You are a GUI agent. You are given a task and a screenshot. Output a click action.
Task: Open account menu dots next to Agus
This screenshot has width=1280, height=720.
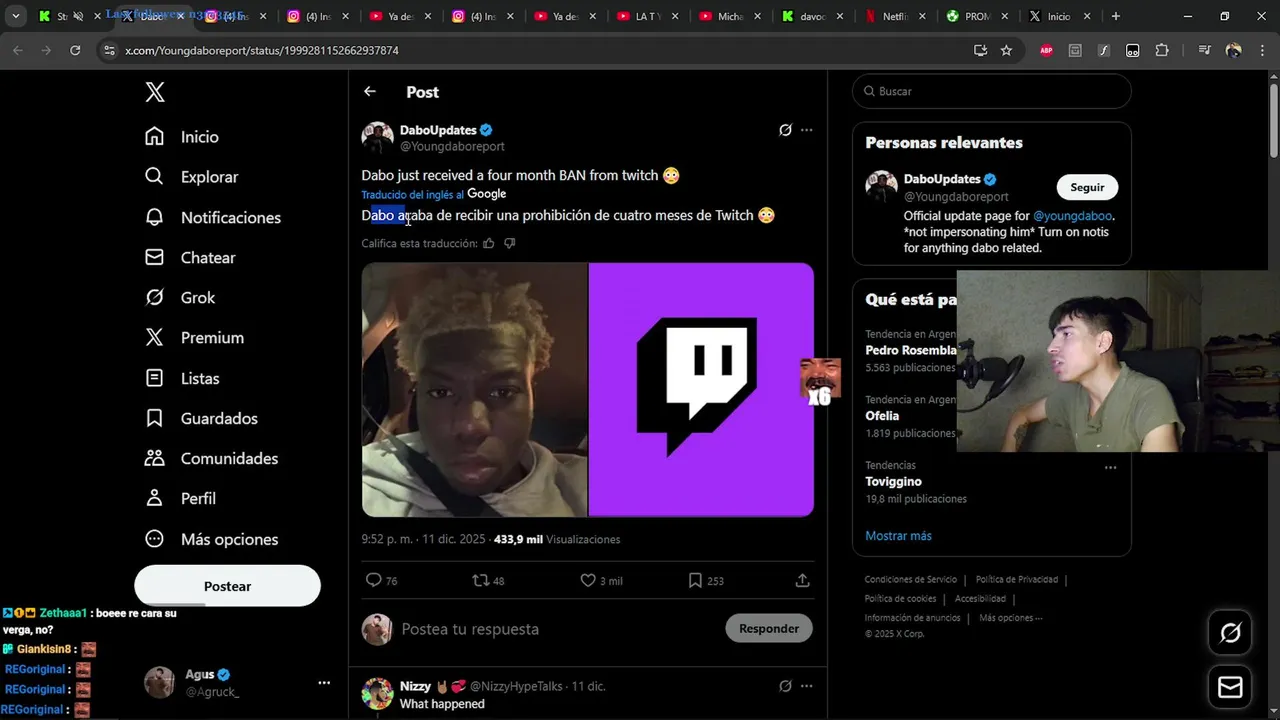(x=324, y=683)
